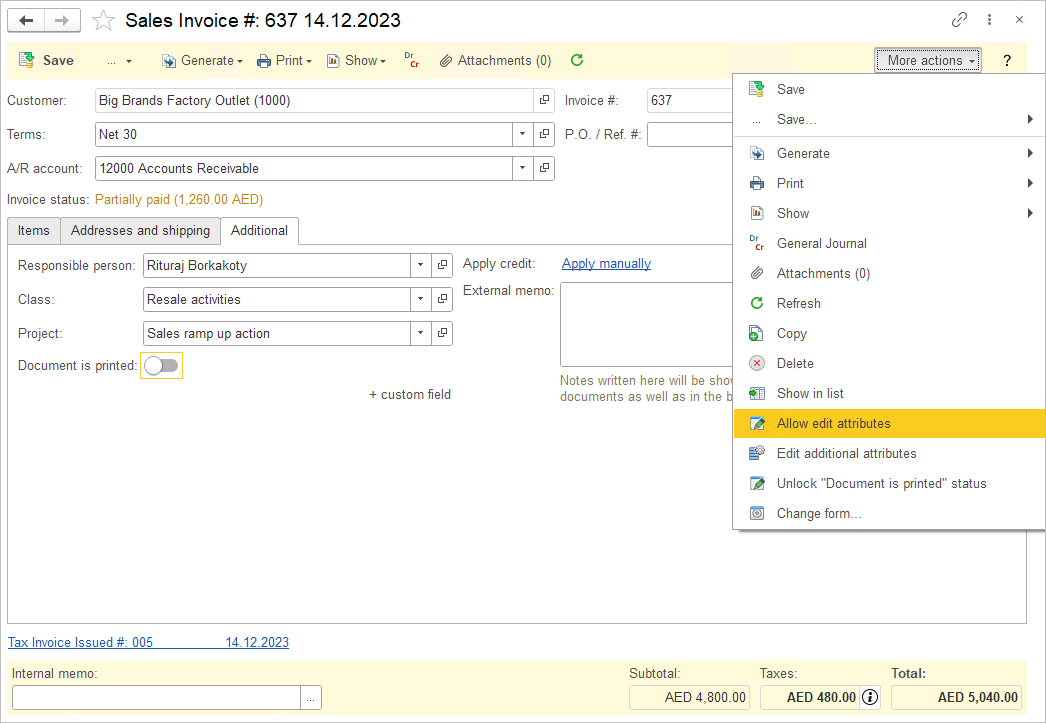Select Allow edit attributes from menu
The height and width of the screenshot is (723, 1046).
(833, 423)
